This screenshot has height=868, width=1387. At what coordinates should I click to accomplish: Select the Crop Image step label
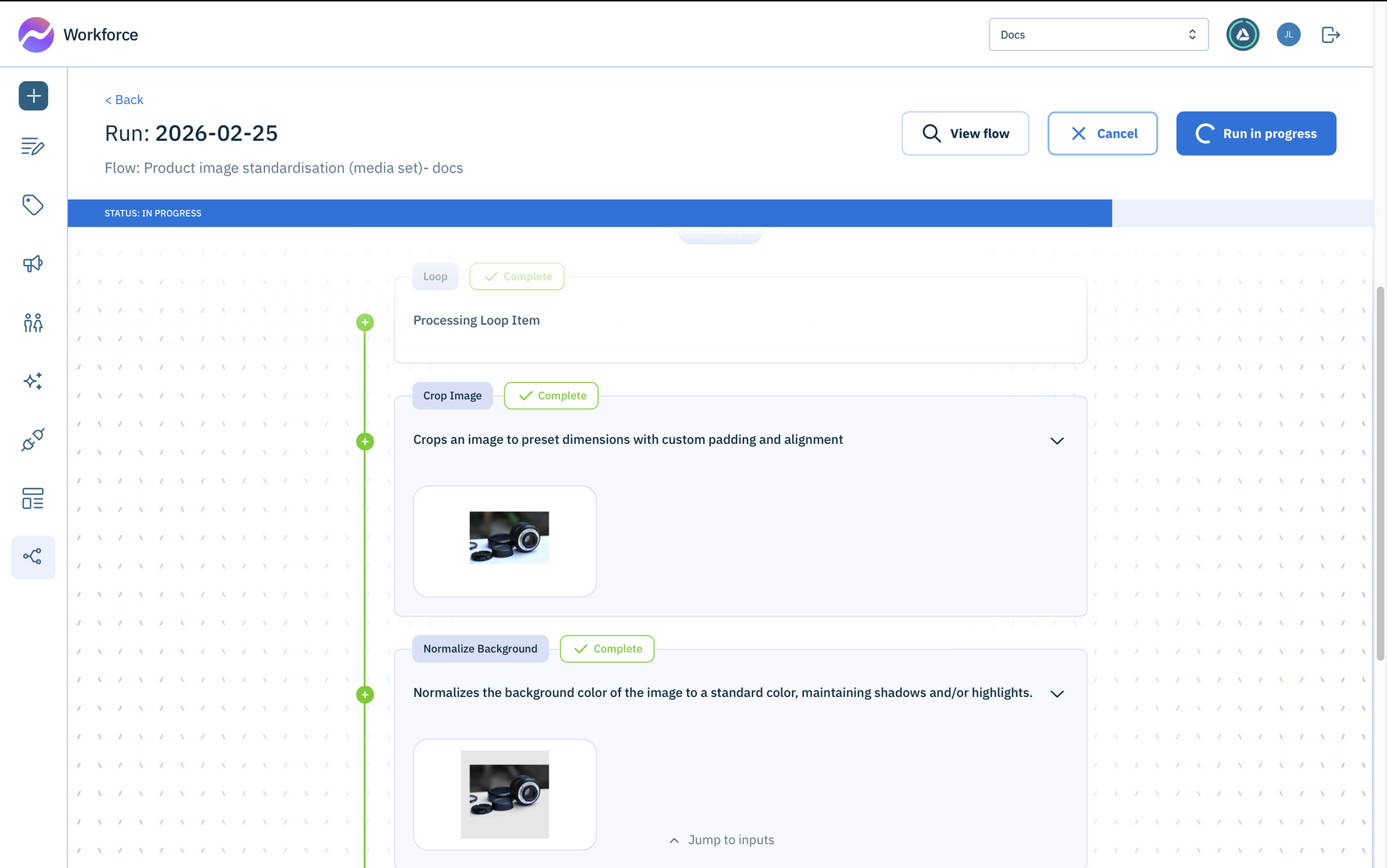(452, 395)
